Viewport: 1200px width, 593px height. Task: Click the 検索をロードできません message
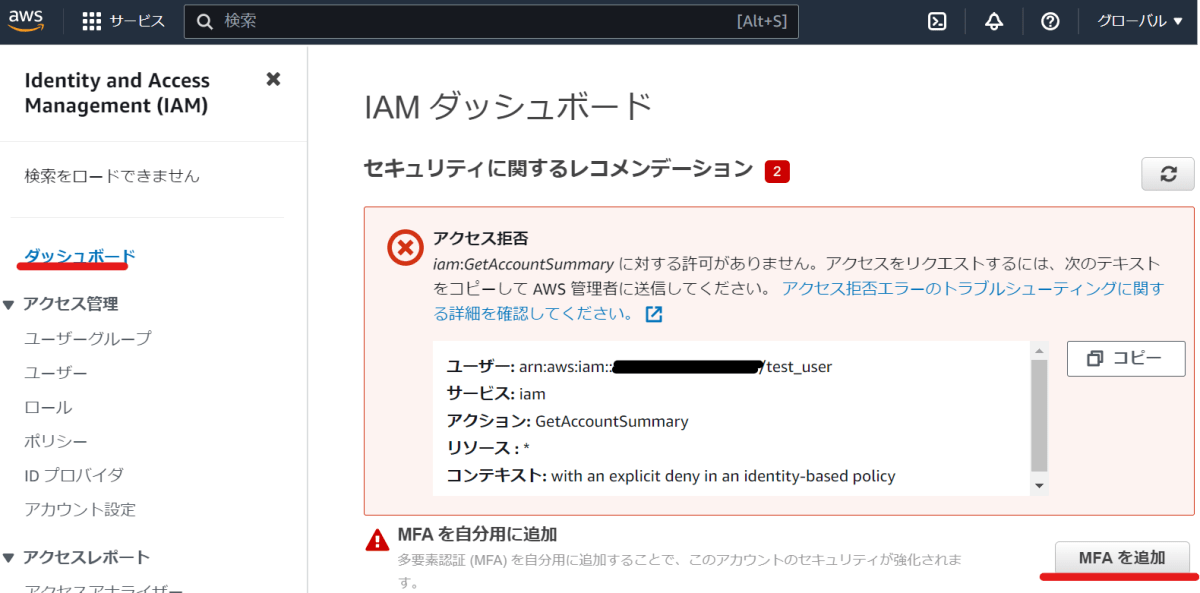(x=112, y=176)
